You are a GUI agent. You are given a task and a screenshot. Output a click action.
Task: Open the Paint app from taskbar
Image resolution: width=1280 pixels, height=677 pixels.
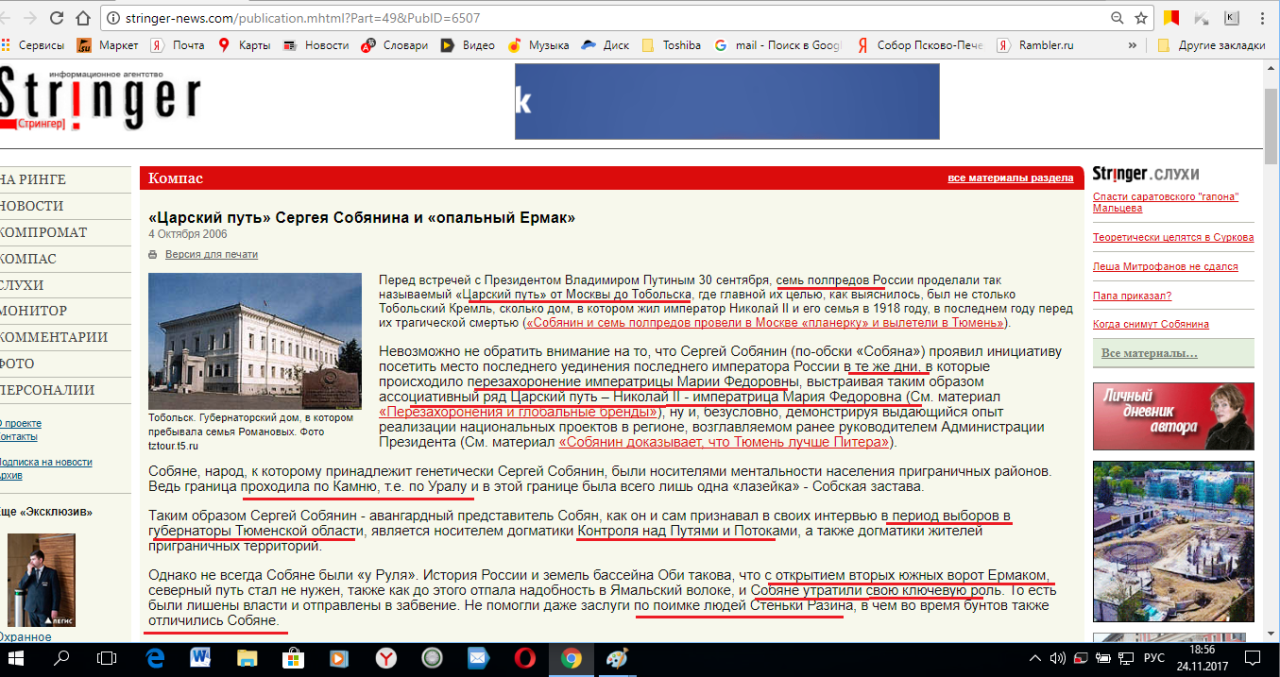click(616, 659)
